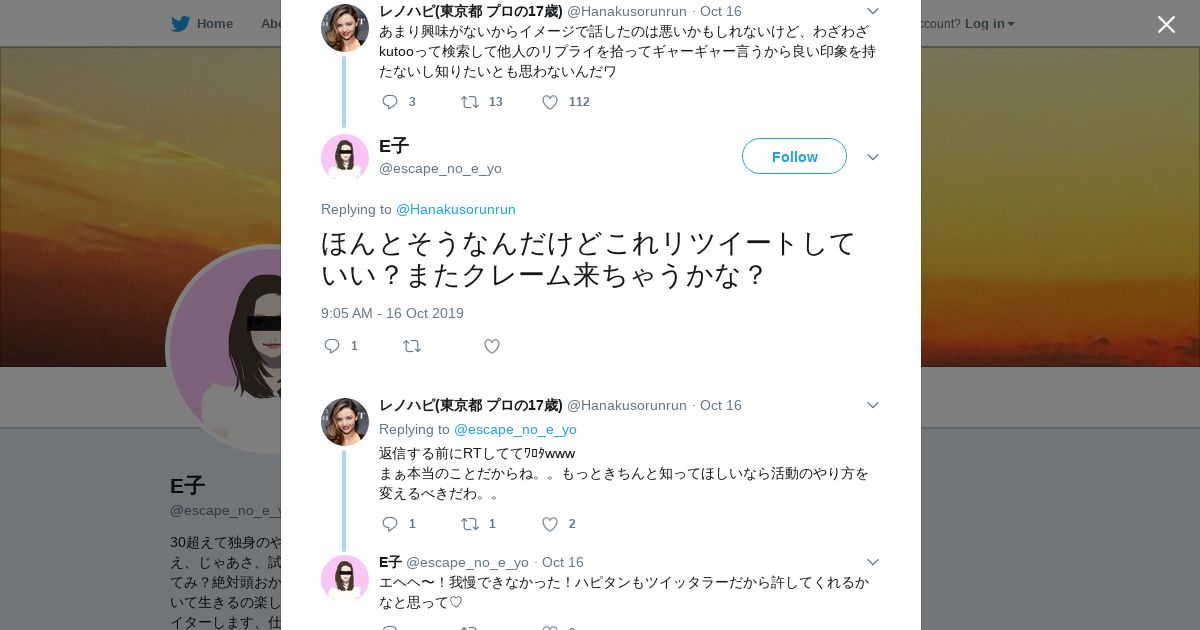Expand the chevron menu on the top tweet
This screenshot has height=630, width=1200.
872,11
